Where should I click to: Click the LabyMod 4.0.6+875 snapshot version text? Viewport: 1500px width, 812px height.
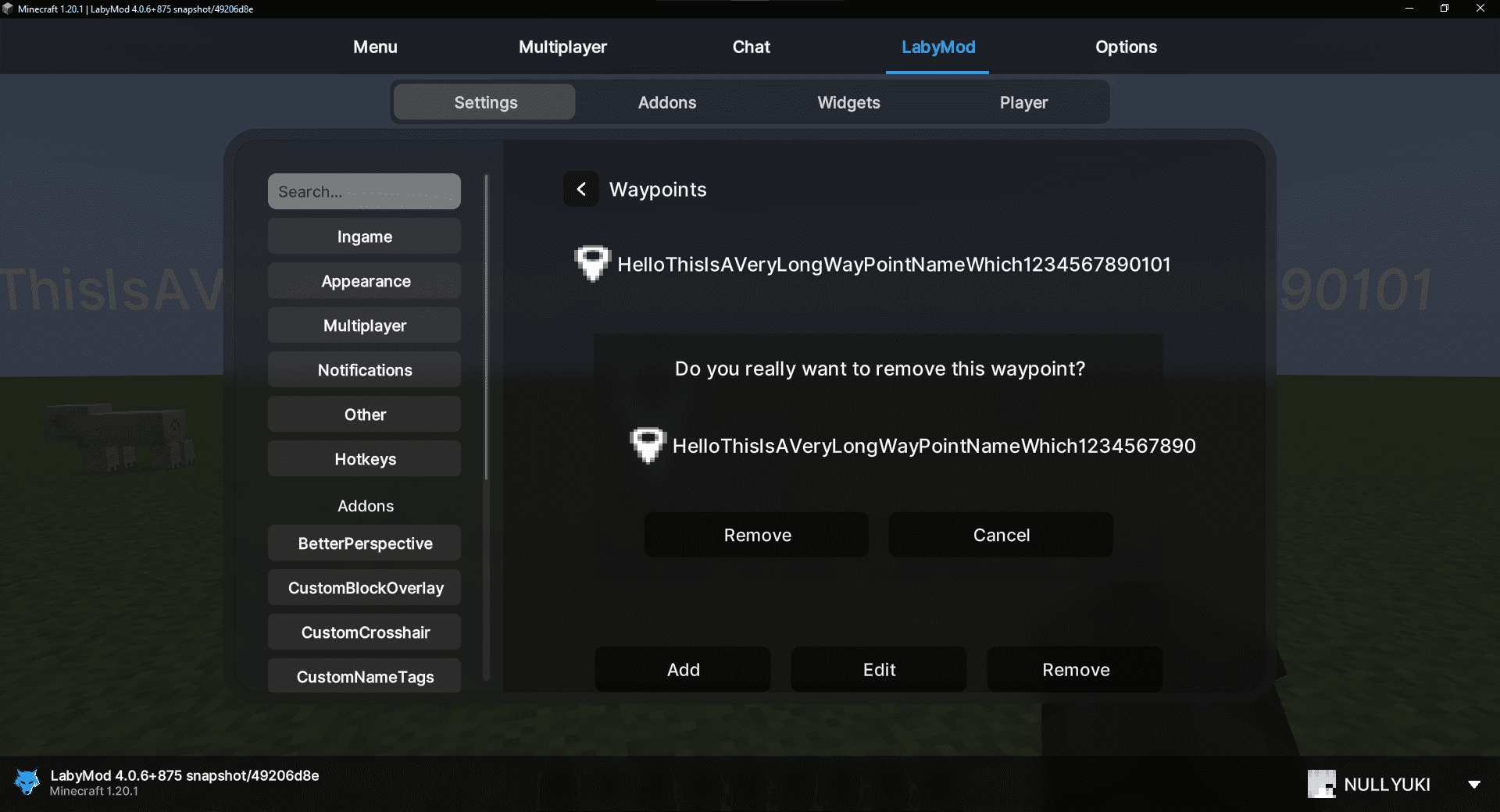(x=184, y=775)
